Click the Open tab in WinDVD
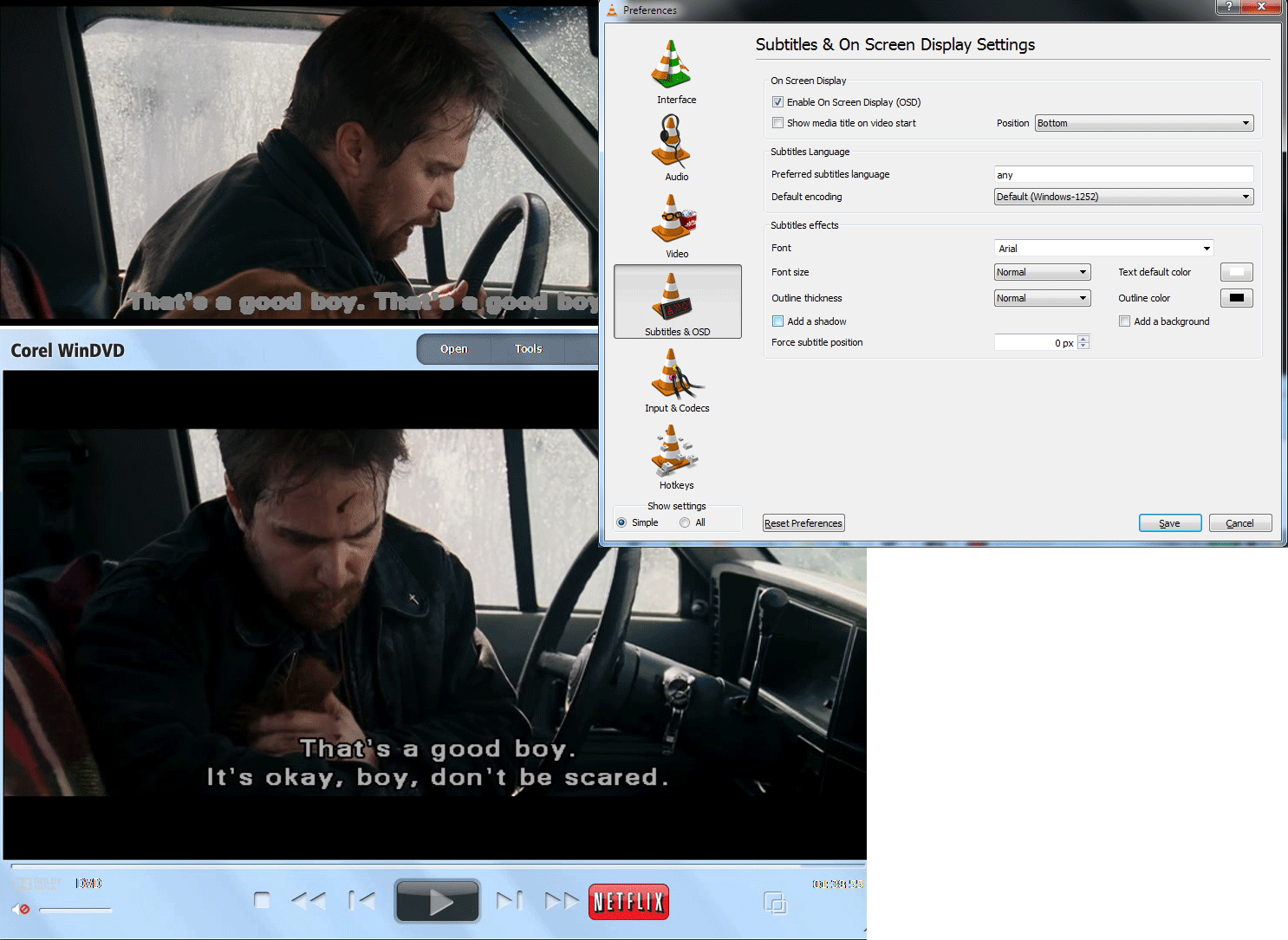The width and height of the screenshot is (1288, 940). coord(454,349)
